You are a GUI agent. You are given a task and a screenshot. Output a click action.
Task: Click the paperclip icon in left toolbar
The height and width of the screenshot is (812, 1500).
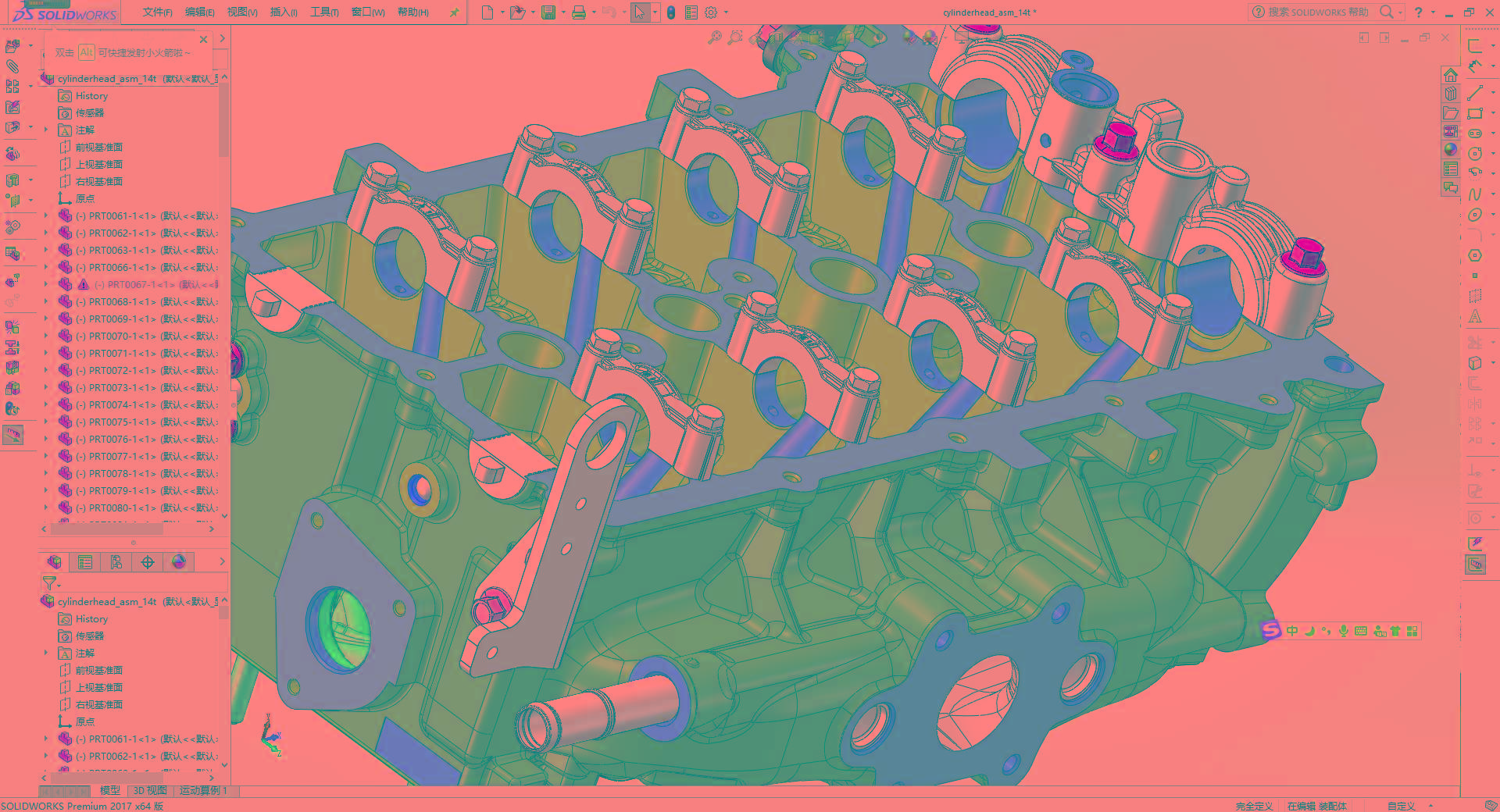click(x=12, y=66)
